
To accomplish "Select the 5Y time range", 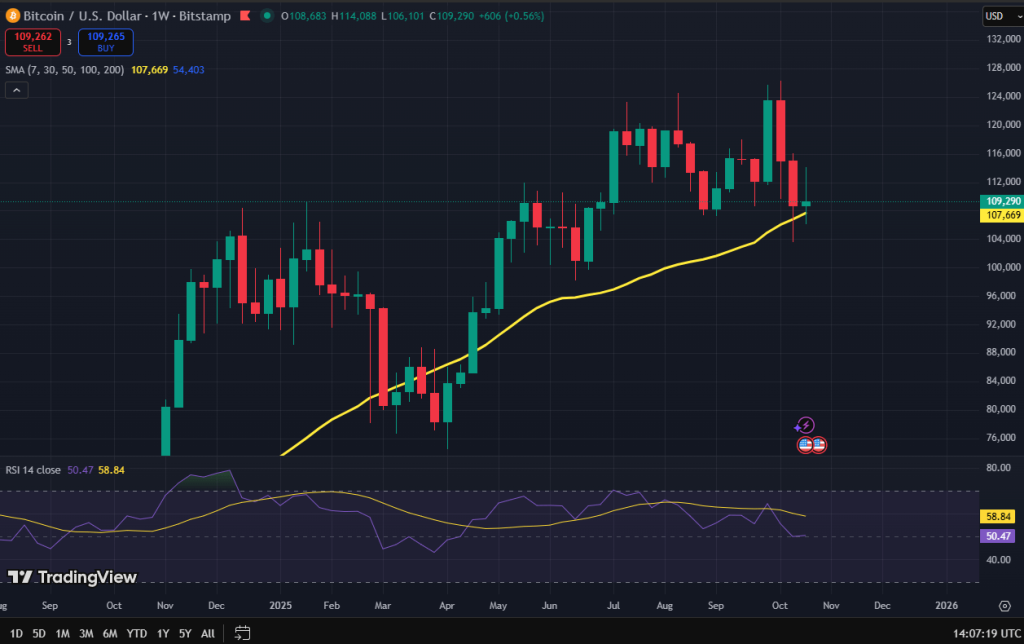I will coord(185,634).
